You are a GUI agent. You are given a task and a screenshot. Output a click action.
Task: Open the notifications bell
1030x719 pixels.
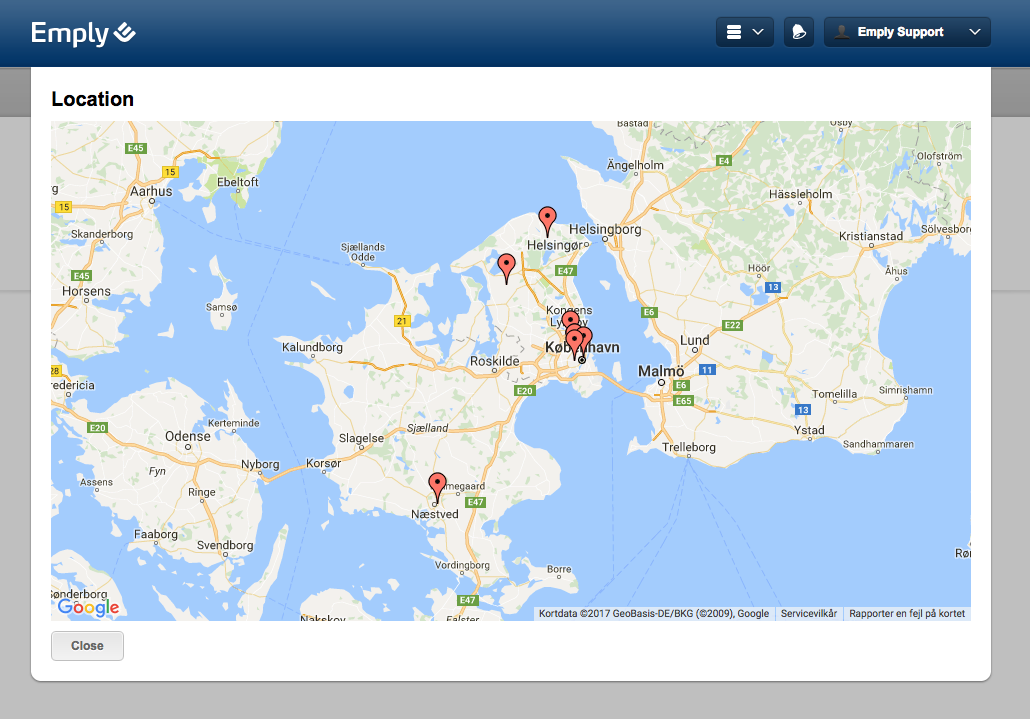coord(799,32)
